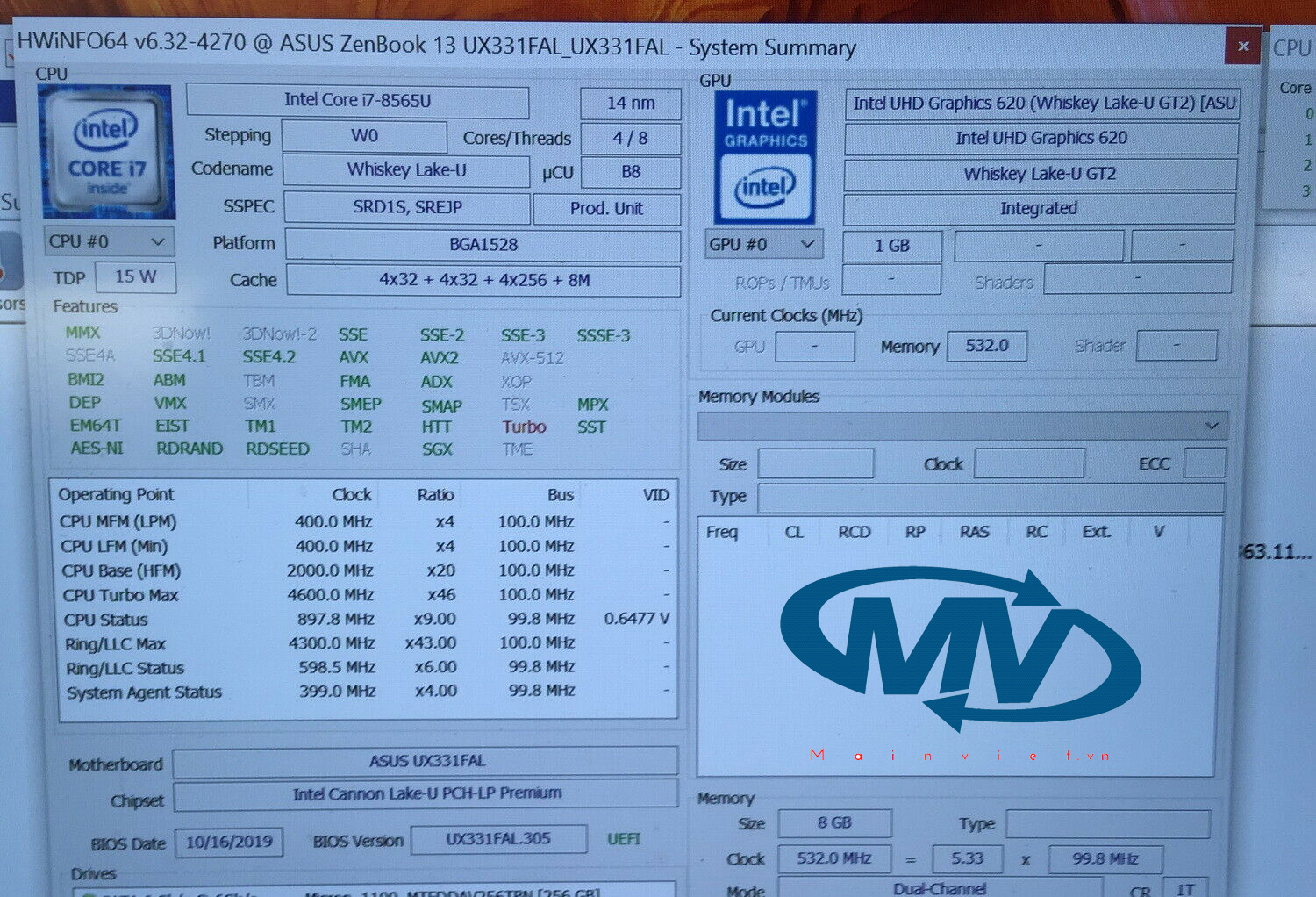Viewport: 1316px width, 897px height.
Task: Click the Ratio column header
Action: (x=435, y=495)
